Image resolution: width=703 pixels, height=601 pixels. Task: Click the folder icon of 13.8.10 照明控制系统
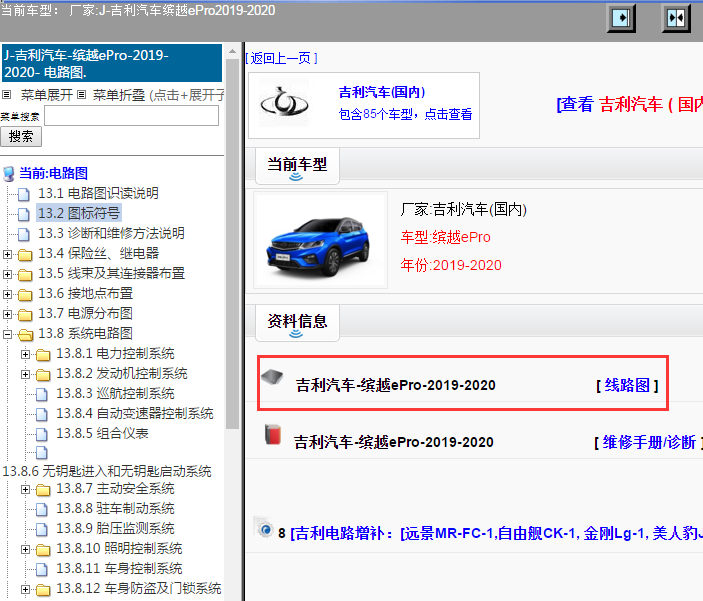[43, 549]
